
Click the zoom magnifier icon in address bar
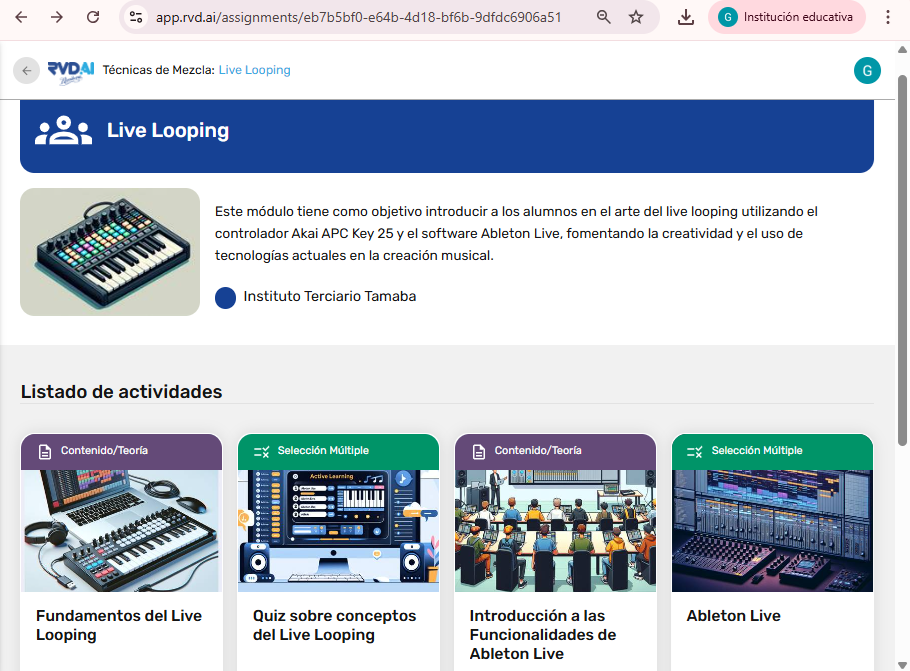603,17
